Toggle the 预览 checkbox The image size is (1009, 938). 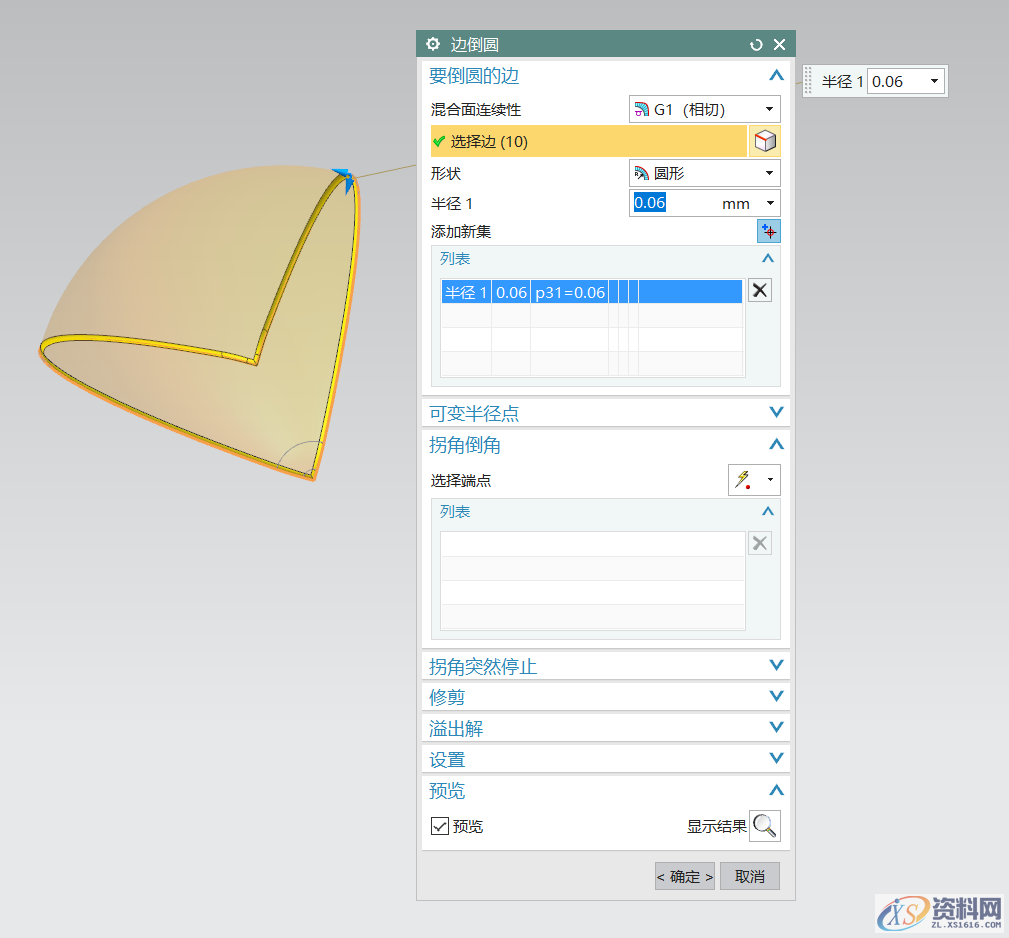tap(440, 826)
